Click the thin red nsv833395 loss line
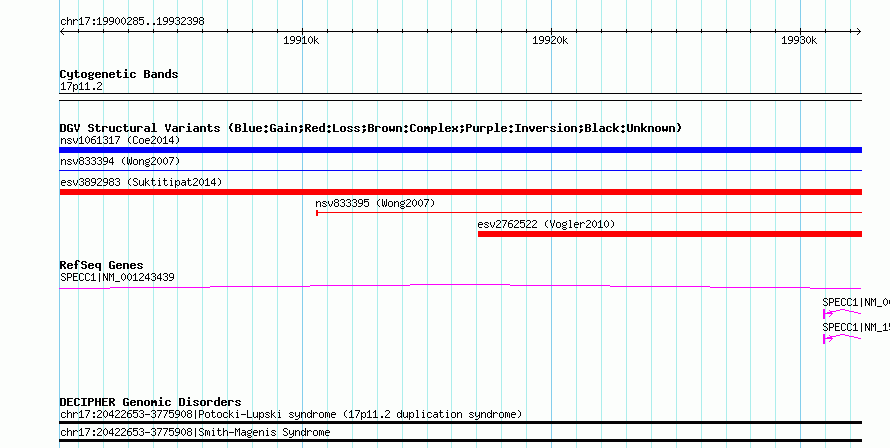This screenshot has width=890, height=448. [589, 212]
